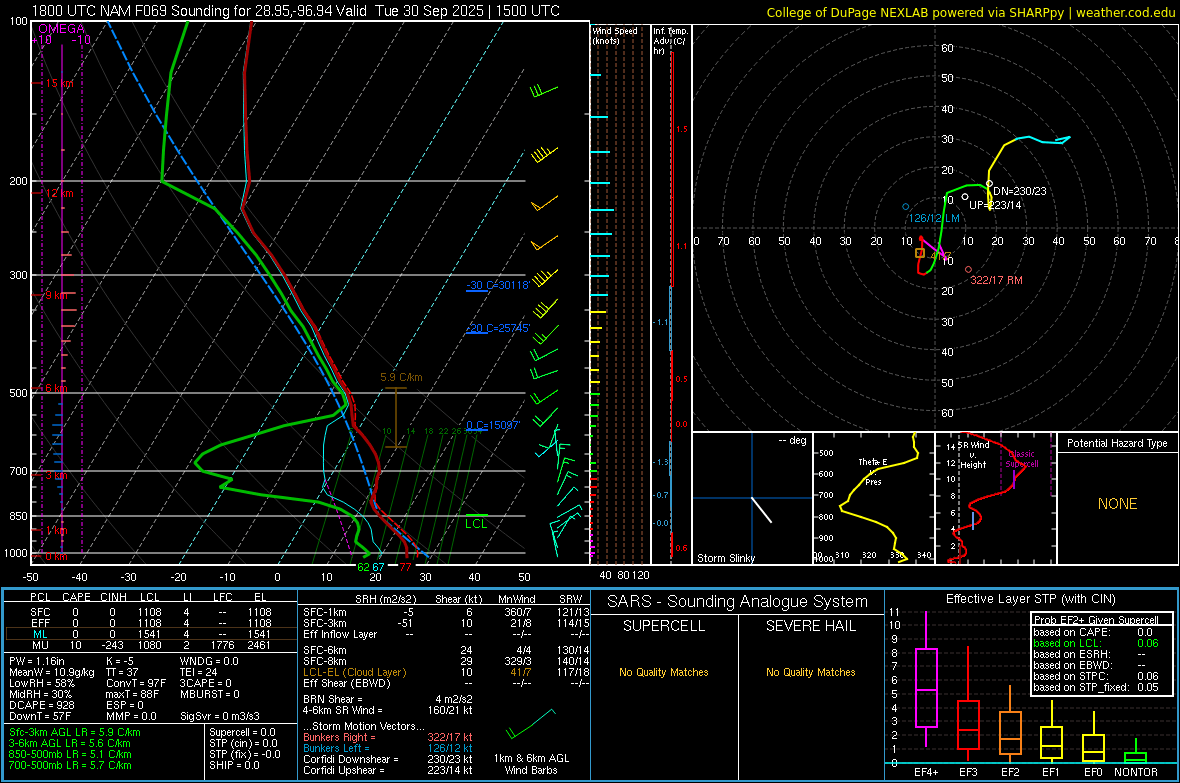
Task: Select the EFF parcel row
Action: [151, 623]
